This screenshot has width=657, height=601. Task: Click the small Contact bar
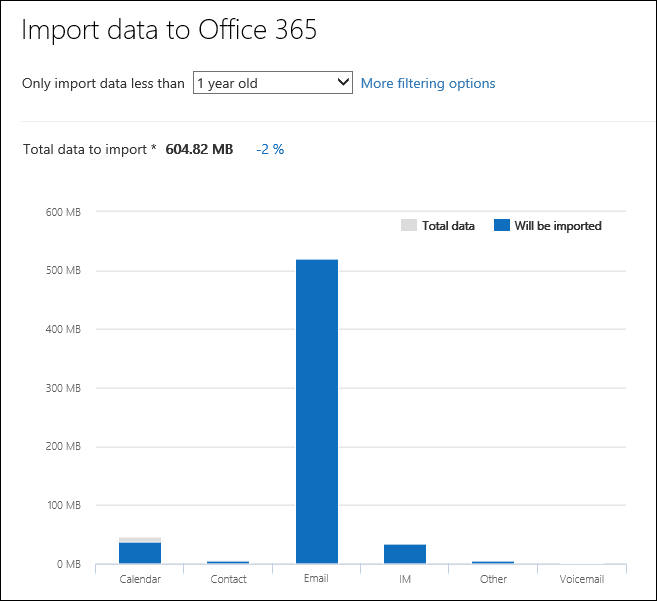coord(228,563)
